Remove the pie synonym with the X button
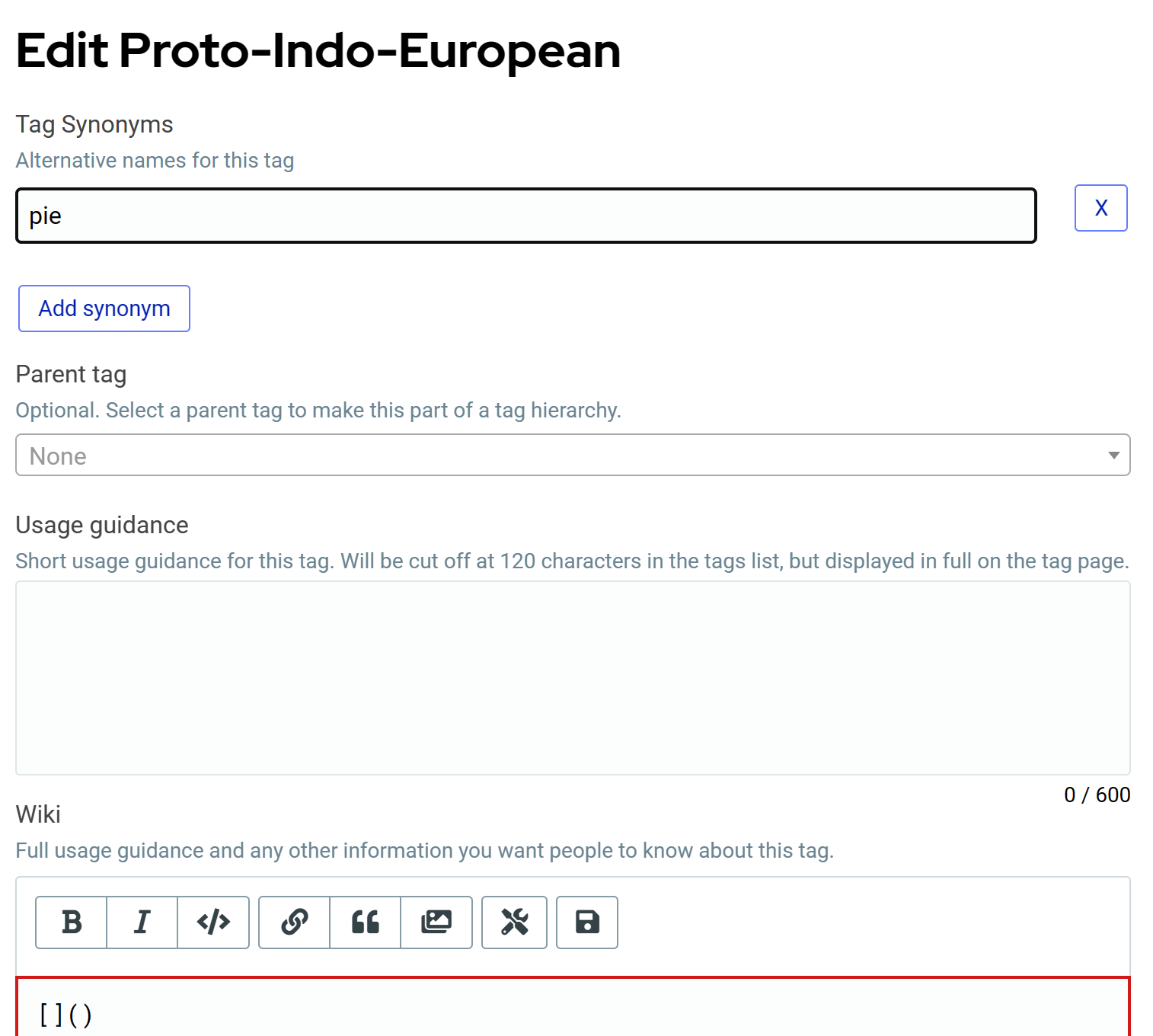 click(x=1100, y=207)
